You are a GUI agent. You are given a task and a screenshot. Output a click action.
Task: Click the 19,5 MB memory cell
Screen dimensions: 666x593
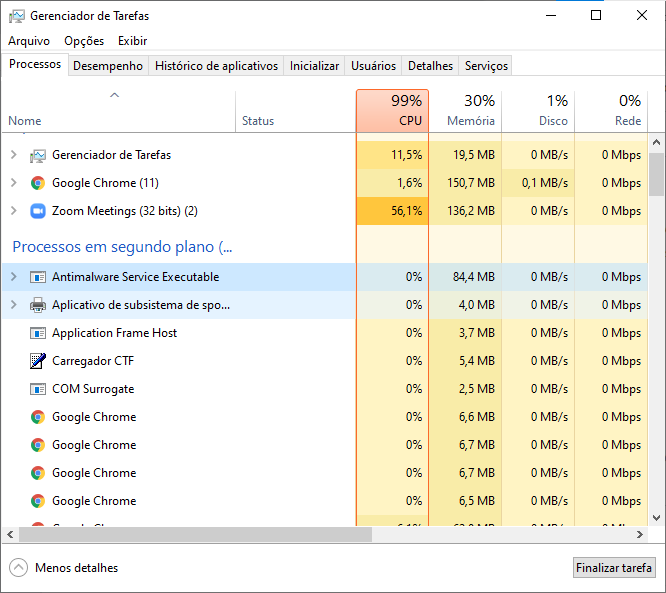[465, 155]
